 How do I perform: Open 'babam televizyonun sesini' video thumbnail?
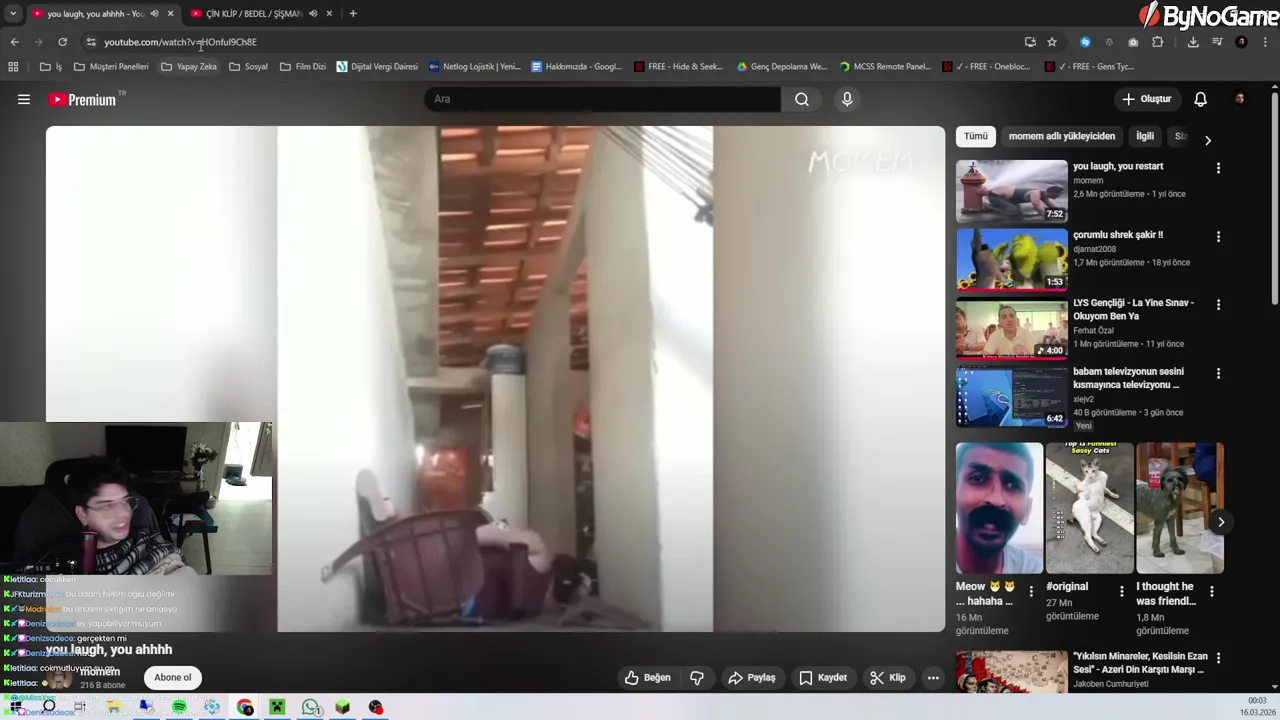click(x=1011, y=395)
